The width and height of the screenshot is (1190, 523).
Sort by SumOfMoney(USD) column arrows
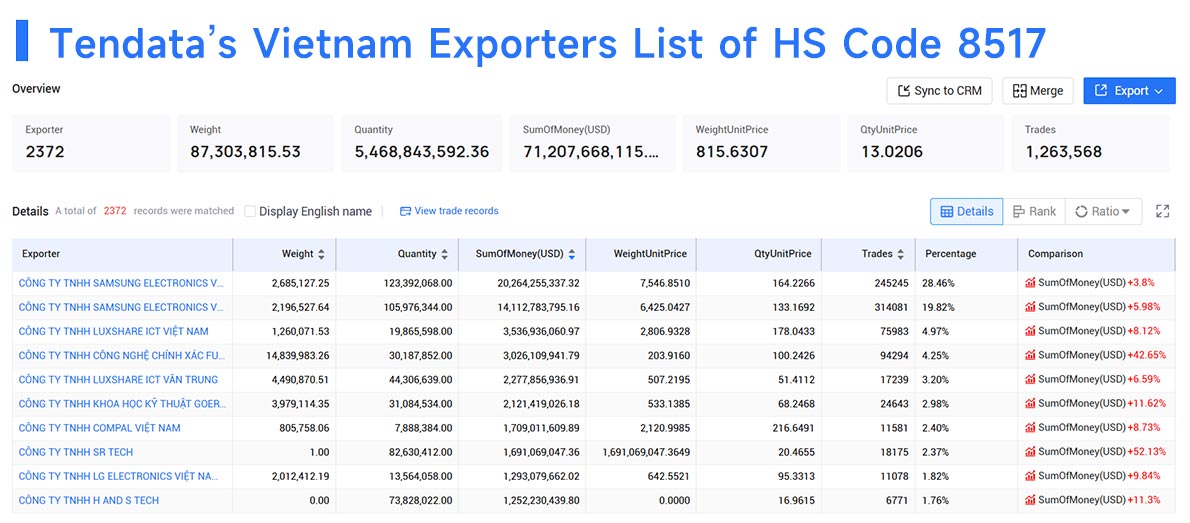click(x=571, y=254)
